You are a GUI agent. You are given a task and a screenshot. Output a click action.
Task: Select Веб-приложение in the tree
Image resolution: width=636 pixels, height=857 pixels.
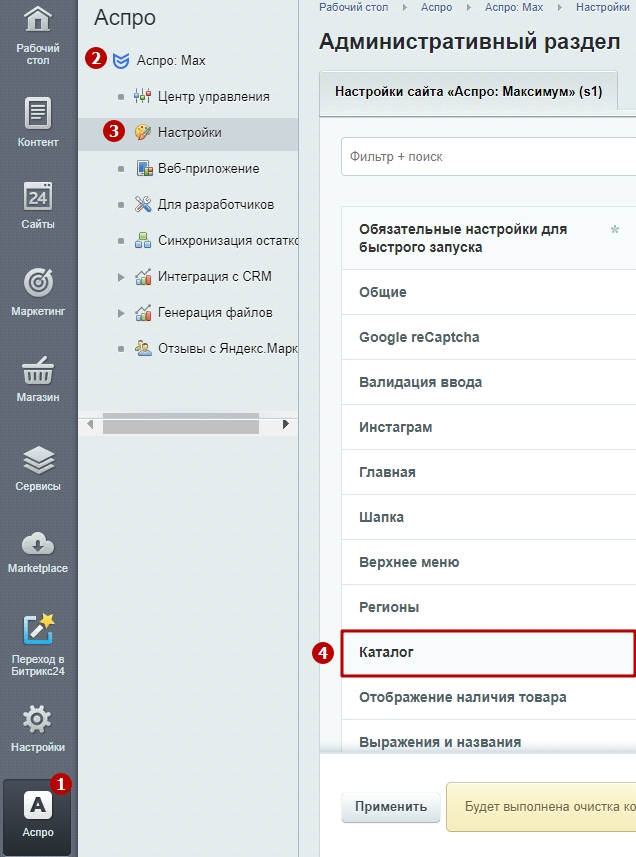(x=209, y=168)
